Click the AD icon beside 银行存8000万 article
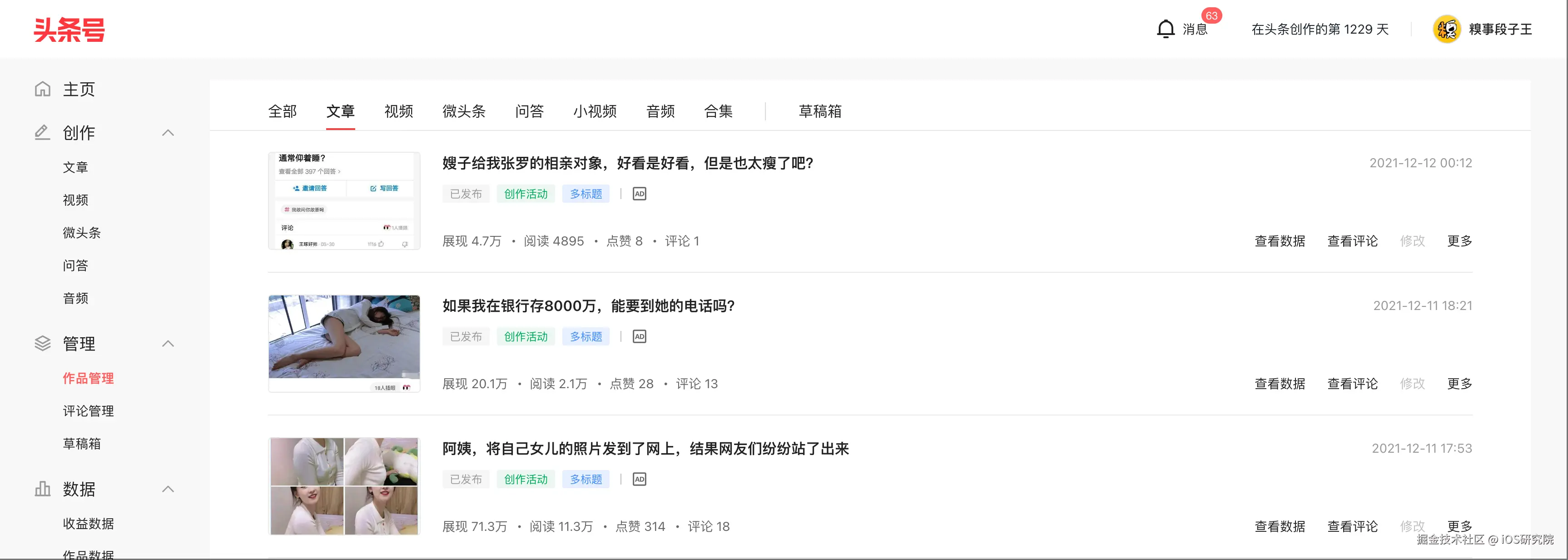The image size is (1568, 560). [x=639, y=336]
